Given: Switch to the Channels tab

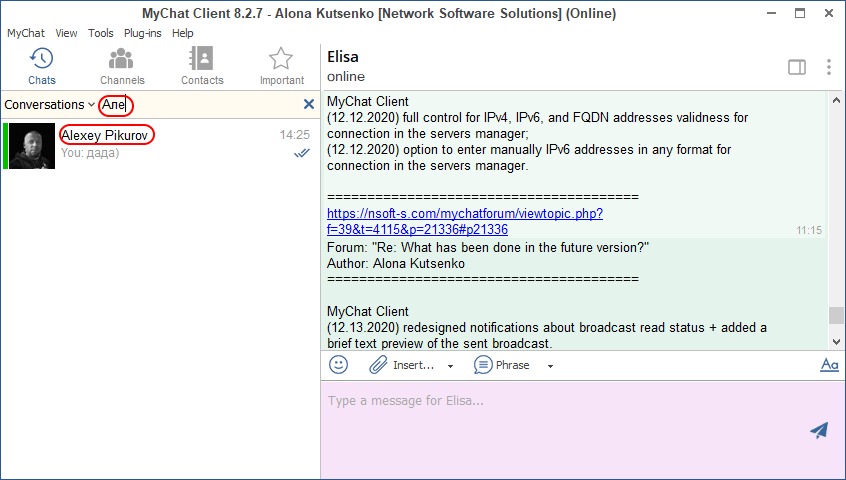Looking at the screenshot, I should click(122, 67).
